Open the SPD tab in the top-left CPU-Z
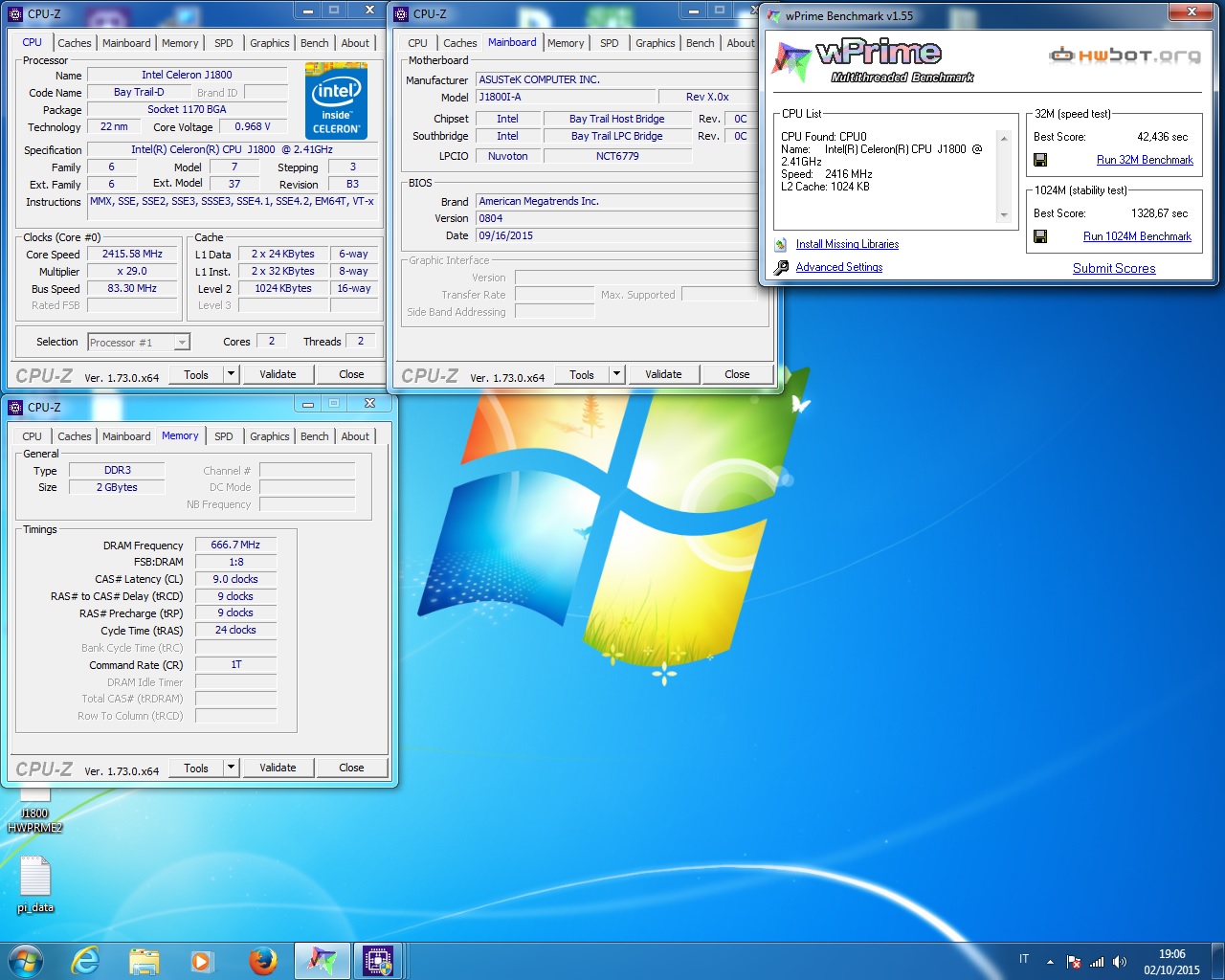Screen dimensions: 1225x980 click(224, 43)
